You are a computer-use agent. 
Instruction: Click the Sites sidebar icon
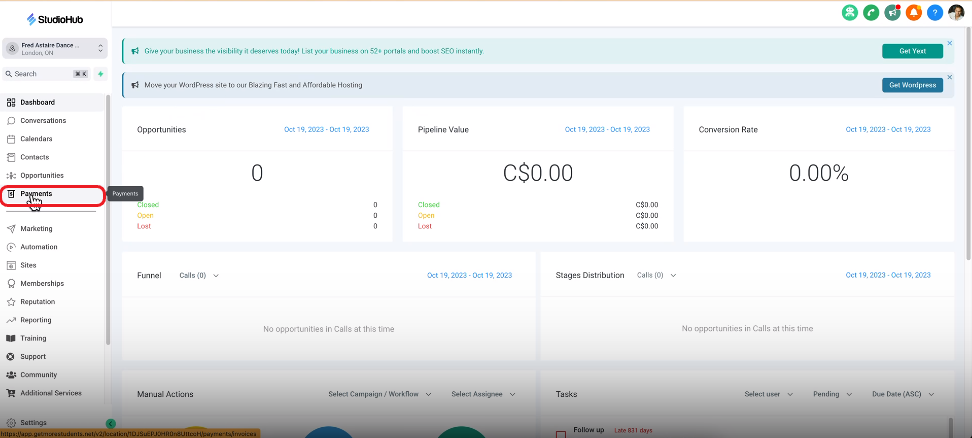point(11,265)
